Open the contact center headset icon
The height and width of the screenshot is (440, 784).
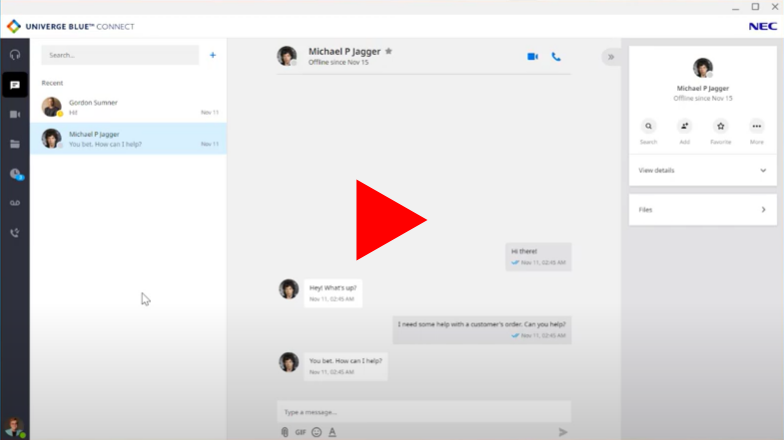15,55
